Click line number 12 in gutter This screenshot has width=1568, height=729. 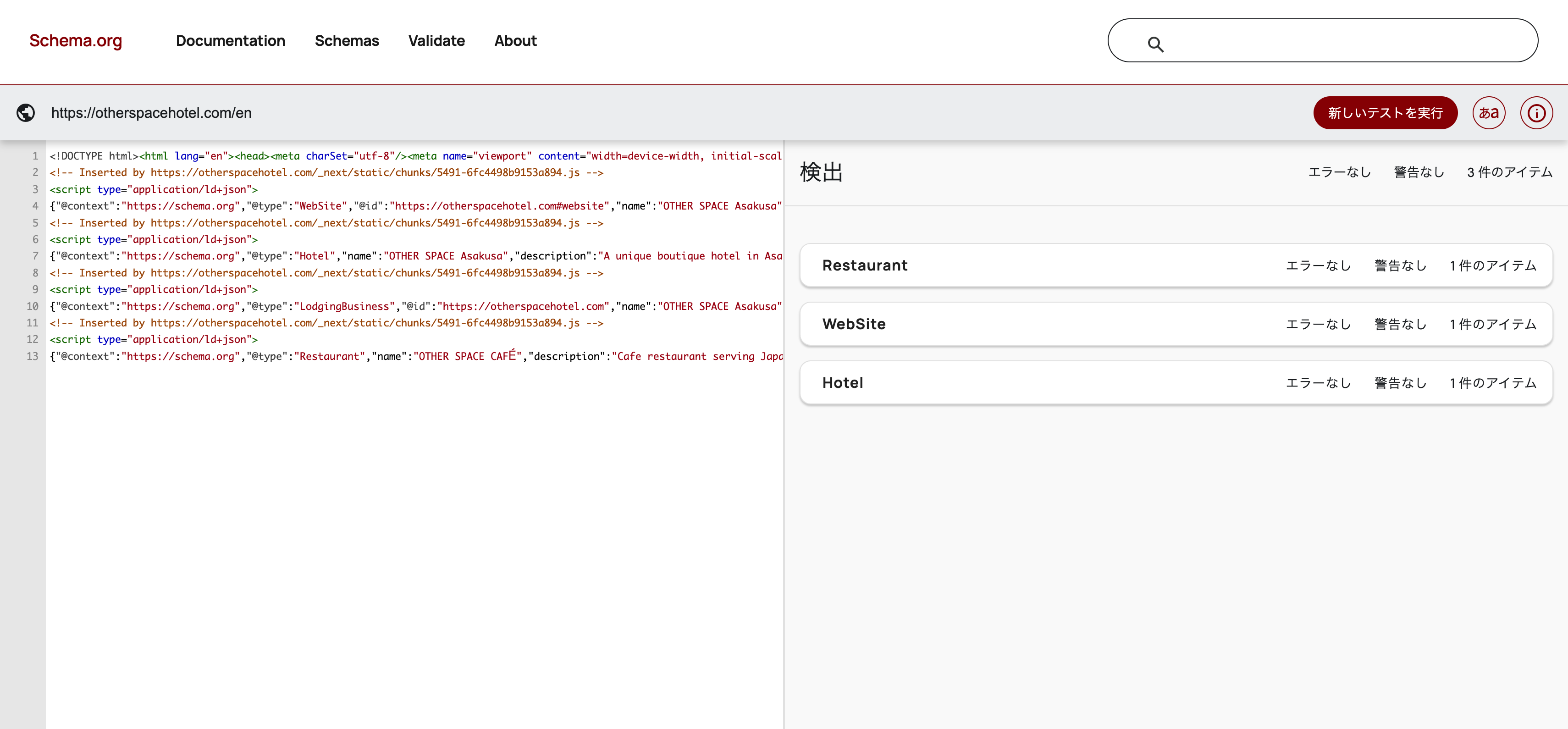[32, 339]
